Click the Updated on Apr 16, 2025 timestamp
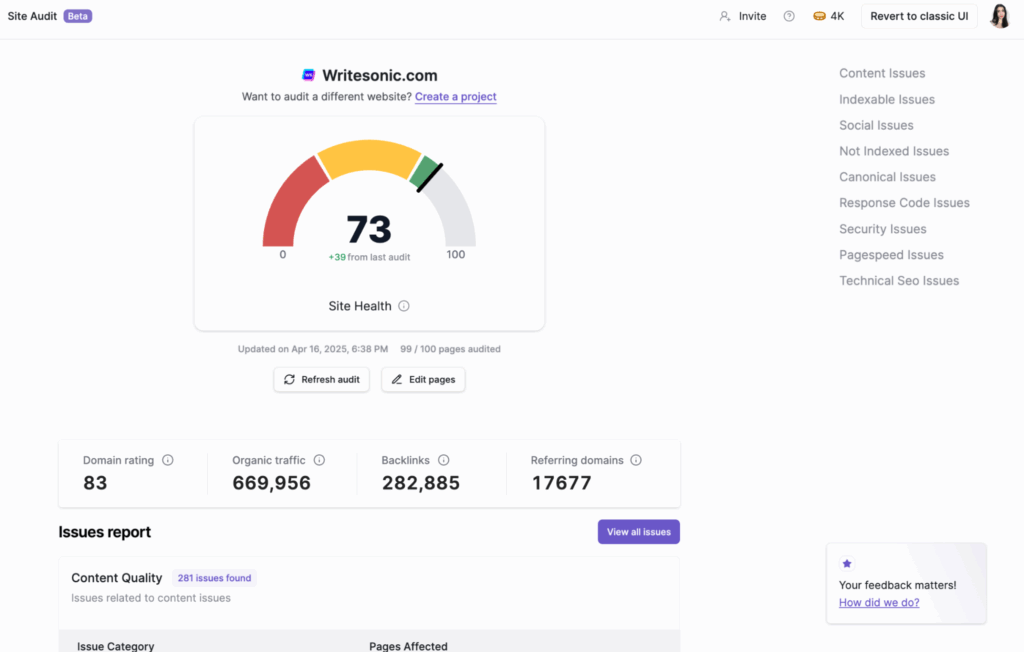Screen dimensions: 1024x652 click(x=313, y=349)
